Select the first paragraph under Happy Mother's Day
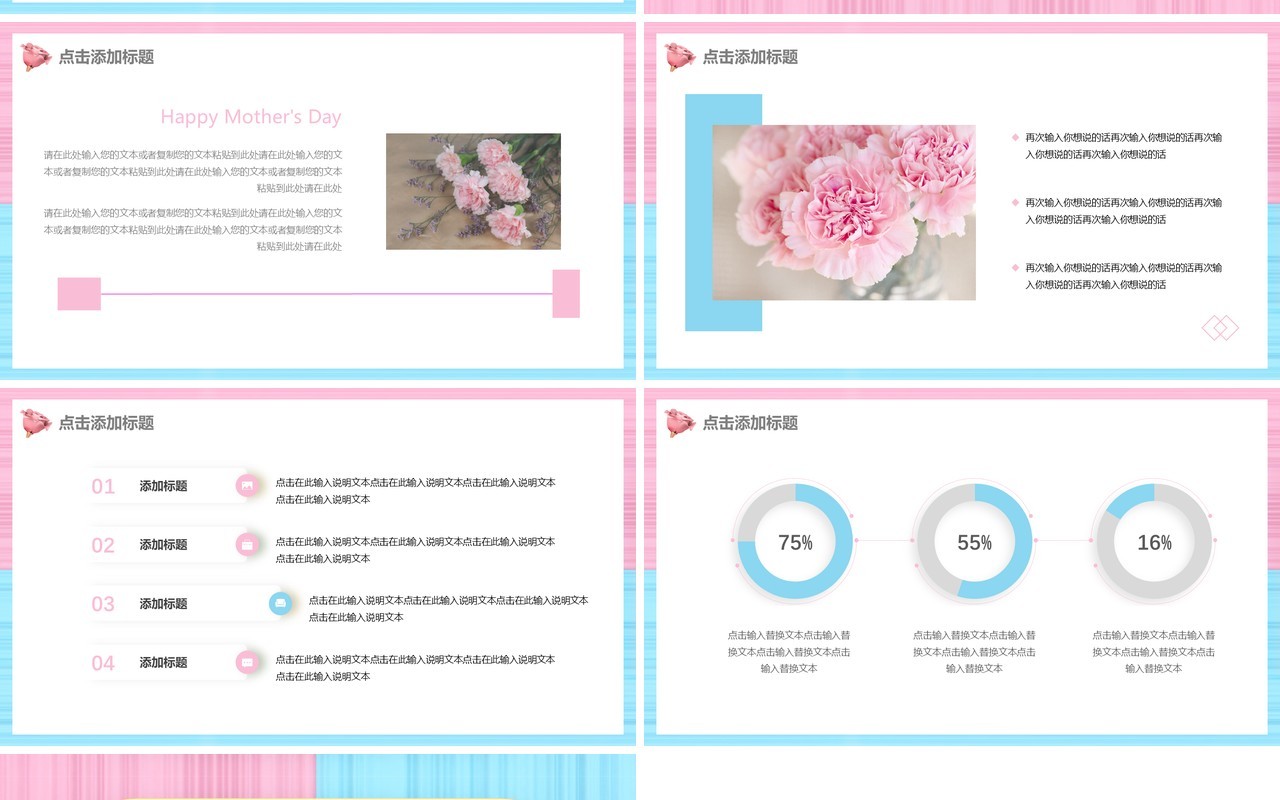Viewport: 1280px width, 800px height. (193, 171)
